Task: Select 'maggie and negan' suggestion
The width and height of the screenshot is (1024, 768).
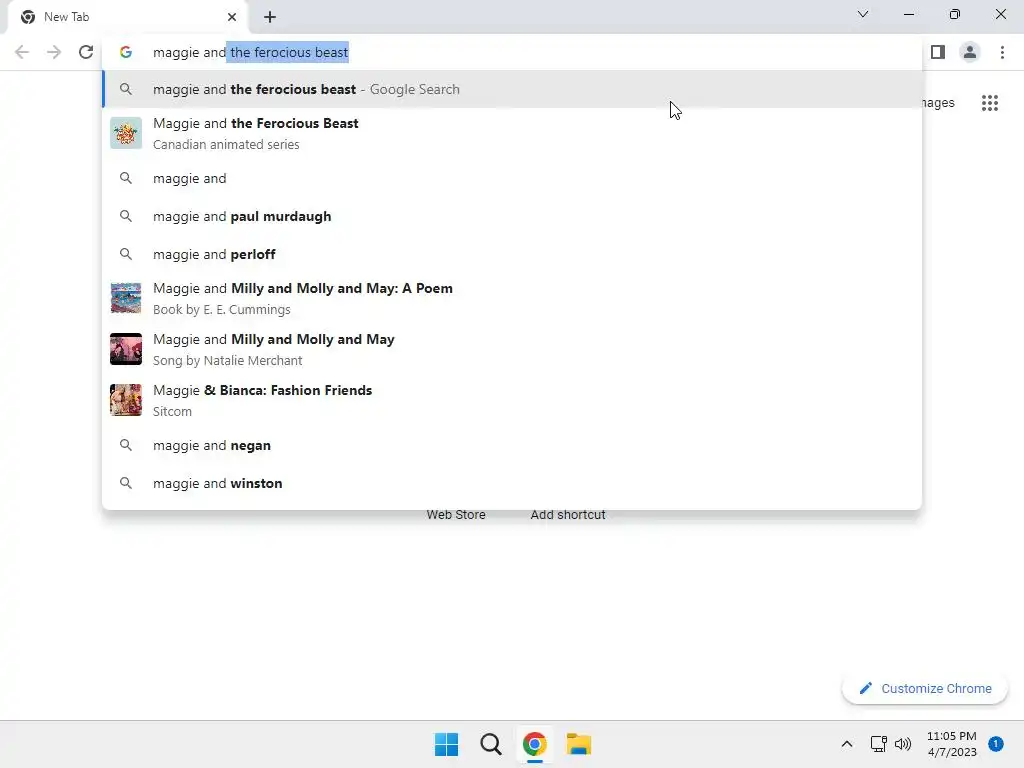Action: coord(512,445)
